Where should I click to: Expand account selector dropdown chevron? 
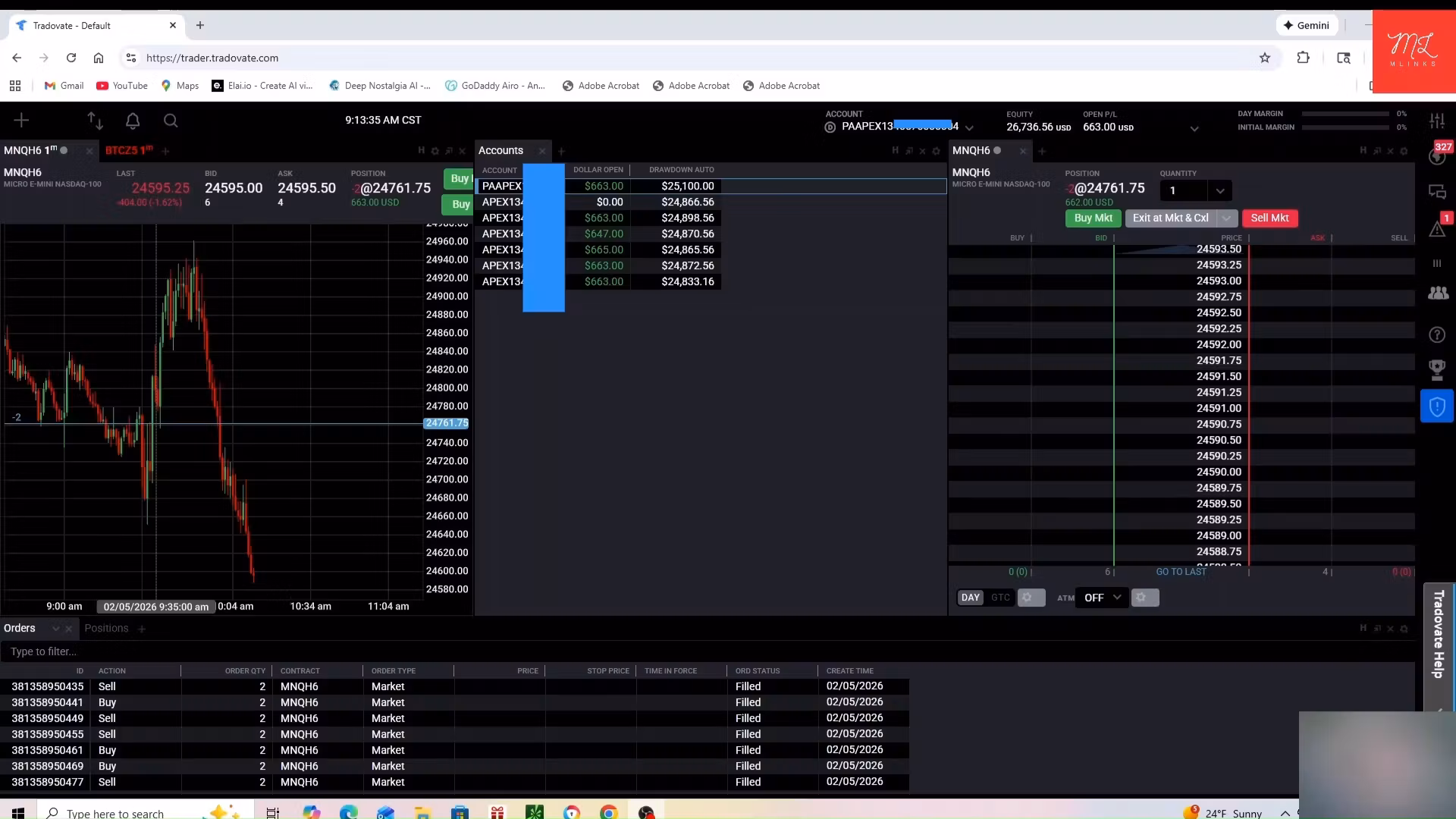click(x=969, y=127)
